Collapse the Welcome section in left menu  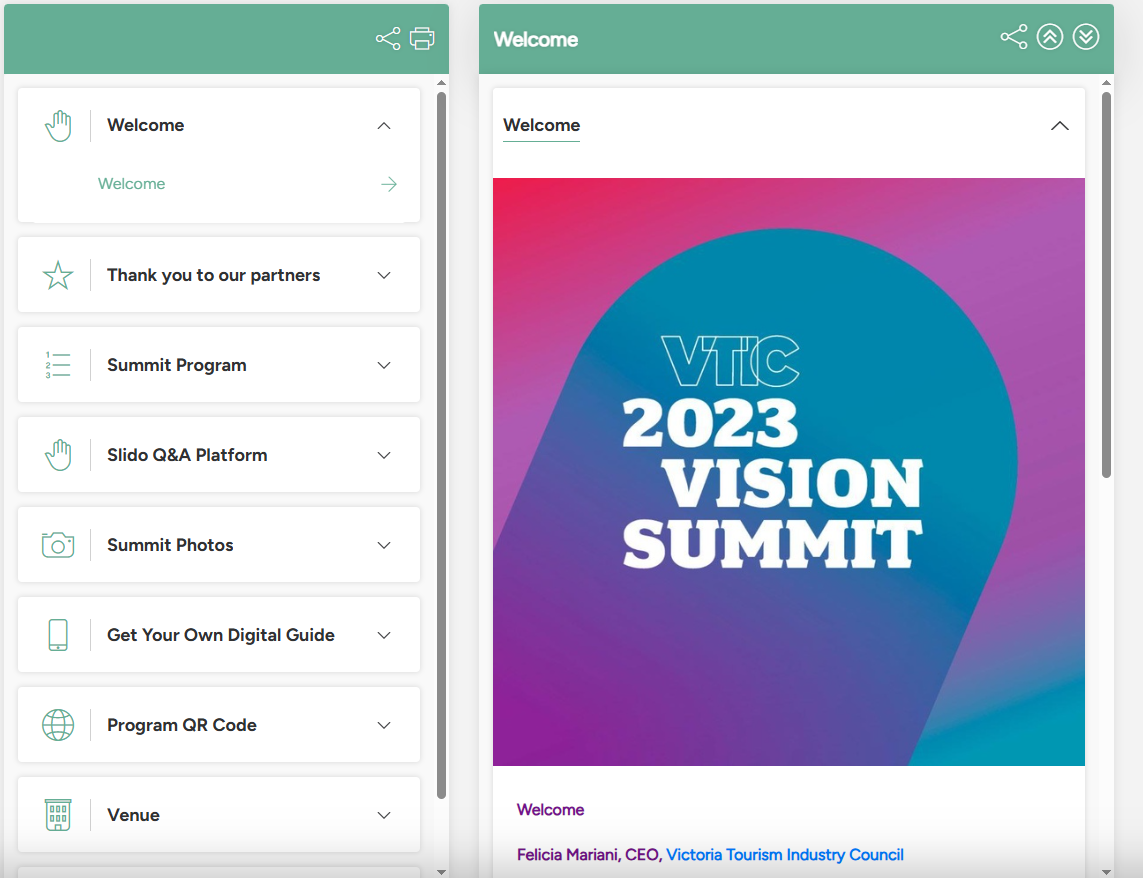click(x=384, y=126)
